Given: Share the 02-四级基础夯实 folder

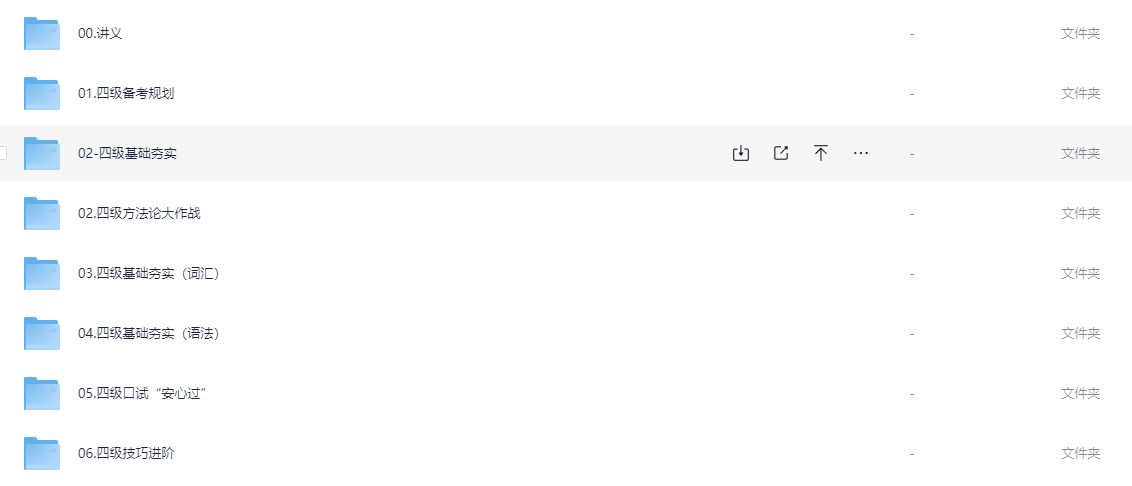Looking at the screenshot, I should tap(780, 153).
